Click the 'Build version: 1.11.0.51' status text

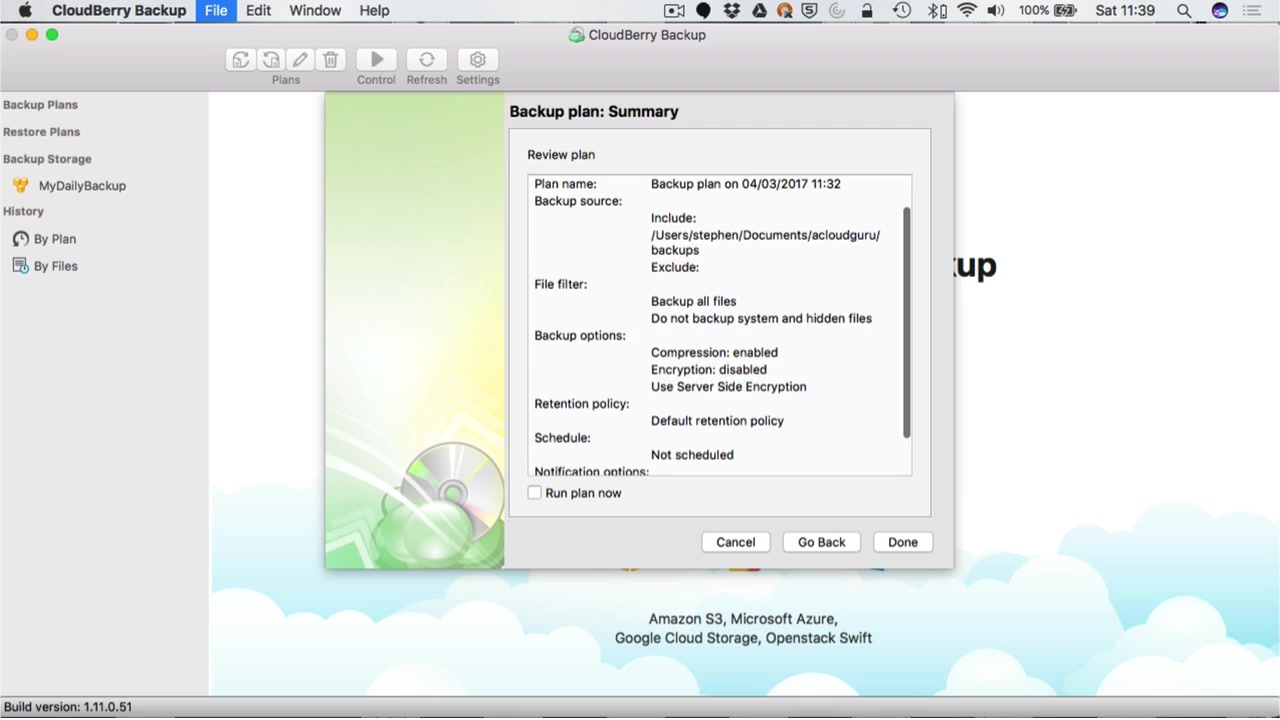68,707
